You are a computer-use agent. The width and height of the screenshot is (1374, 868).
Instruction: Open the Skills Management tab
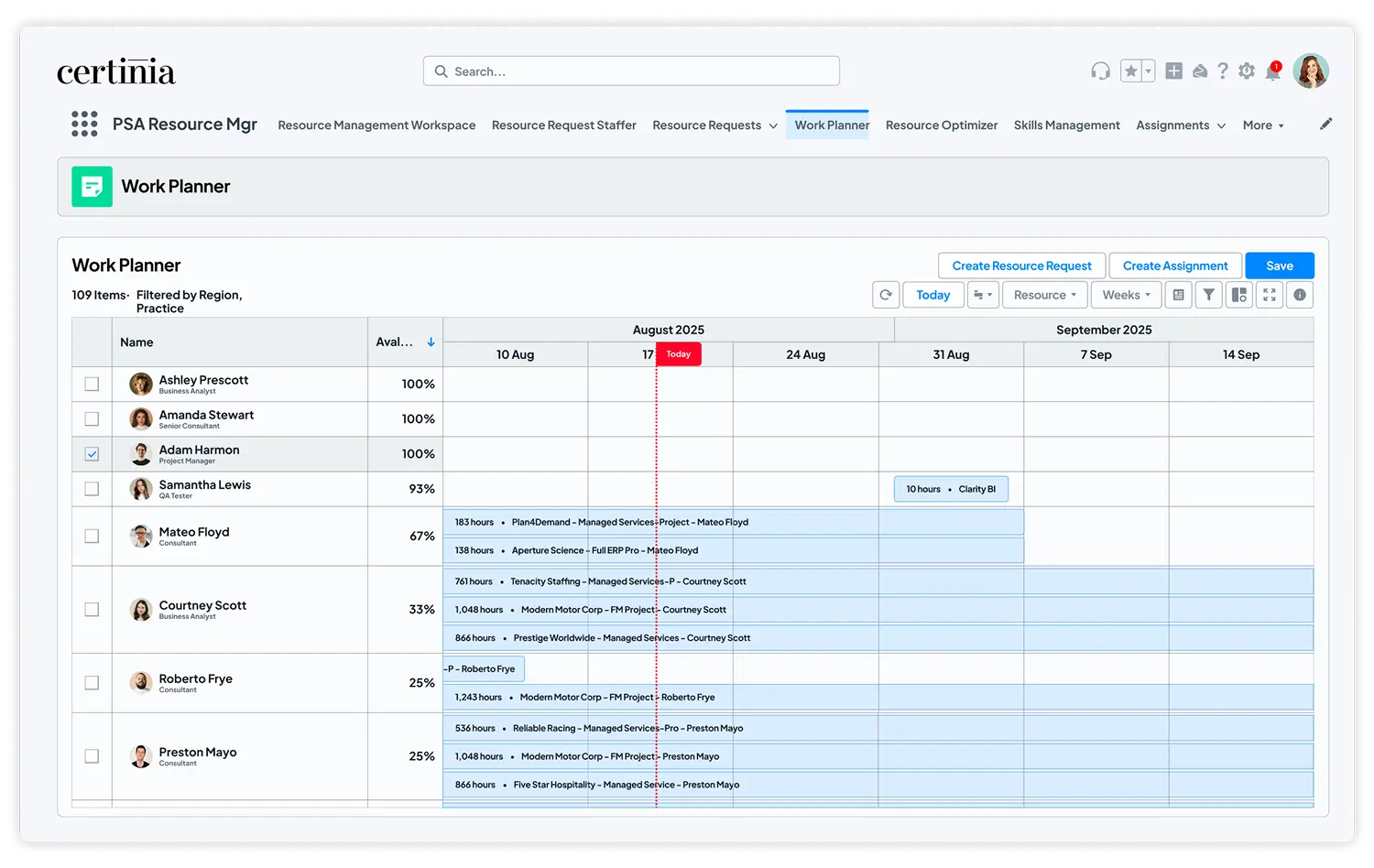[x=1066, y=125]
